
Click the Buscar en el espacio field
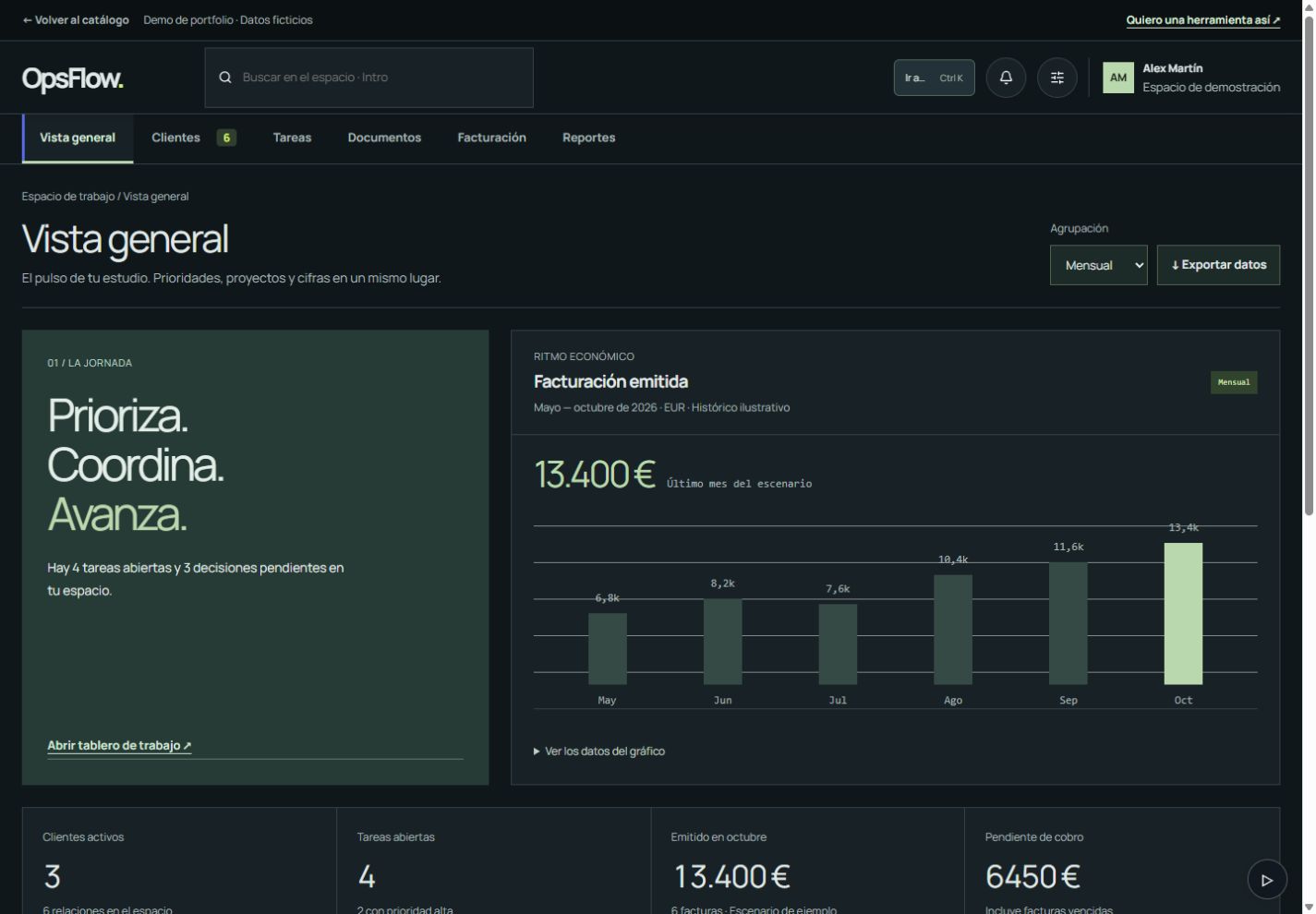[x=369, y=78]
